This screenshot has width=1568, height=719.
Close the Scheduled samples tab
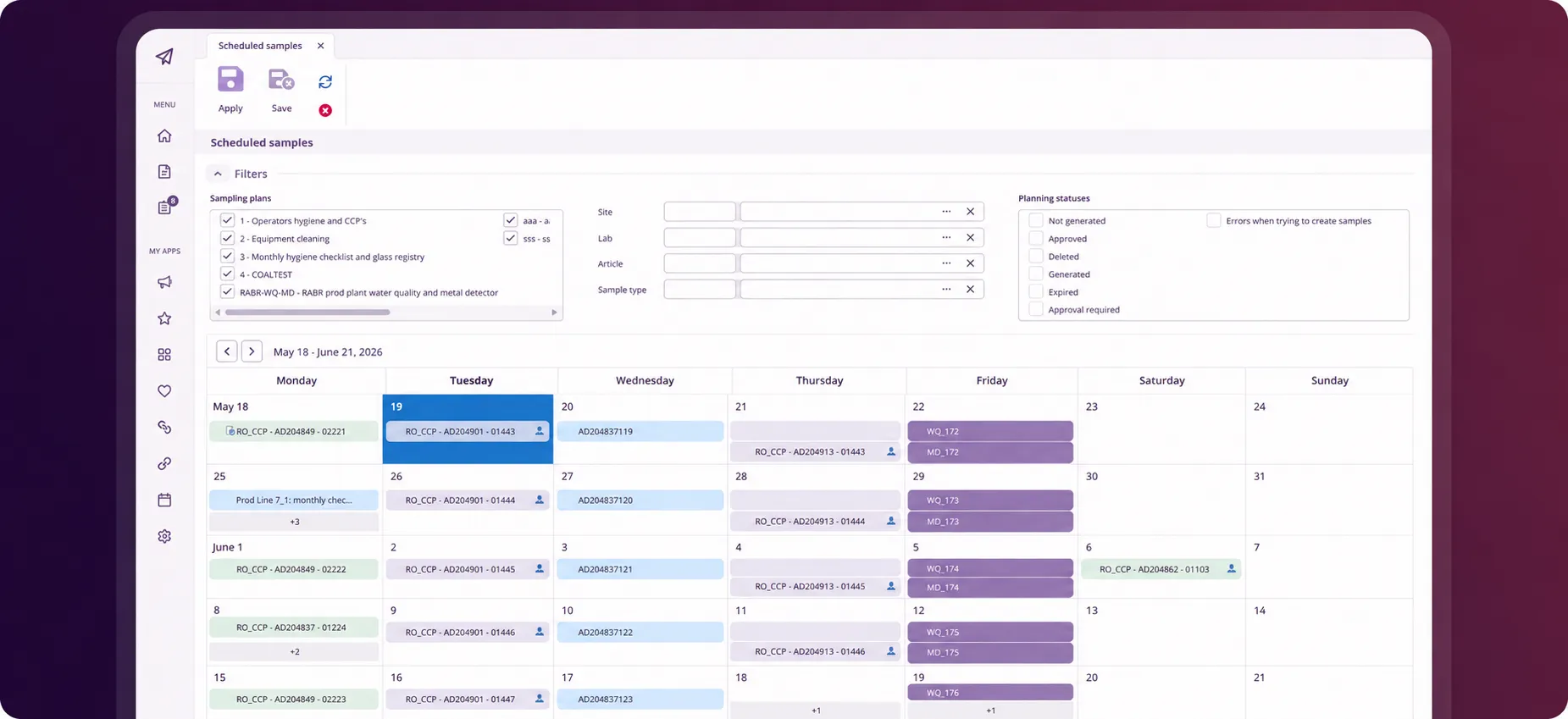tap(320, 46)
